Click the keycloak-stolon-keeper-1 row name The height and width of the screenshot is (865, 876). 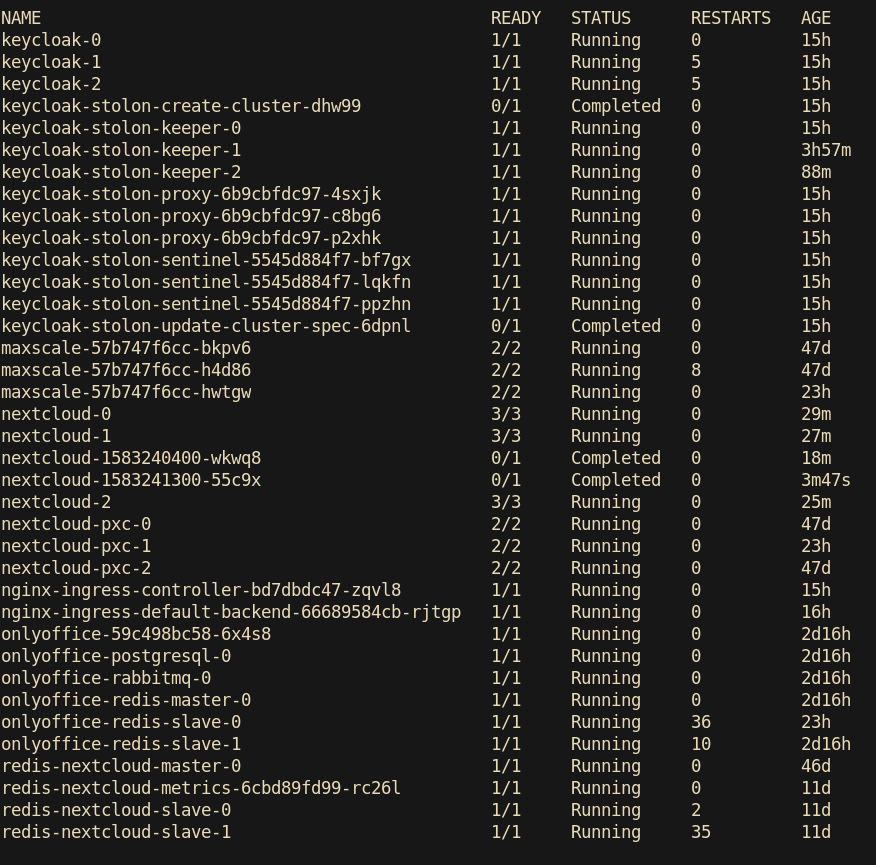coord(121,150)
